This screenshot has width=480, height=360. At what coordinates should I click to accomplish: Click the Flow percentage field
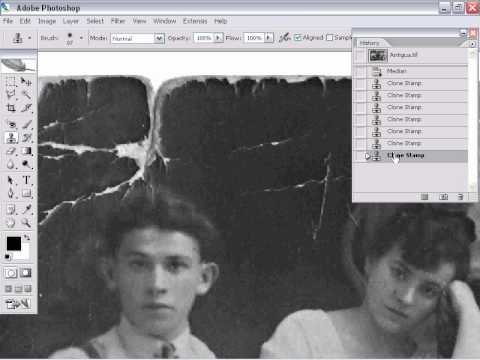pos(254,38)
